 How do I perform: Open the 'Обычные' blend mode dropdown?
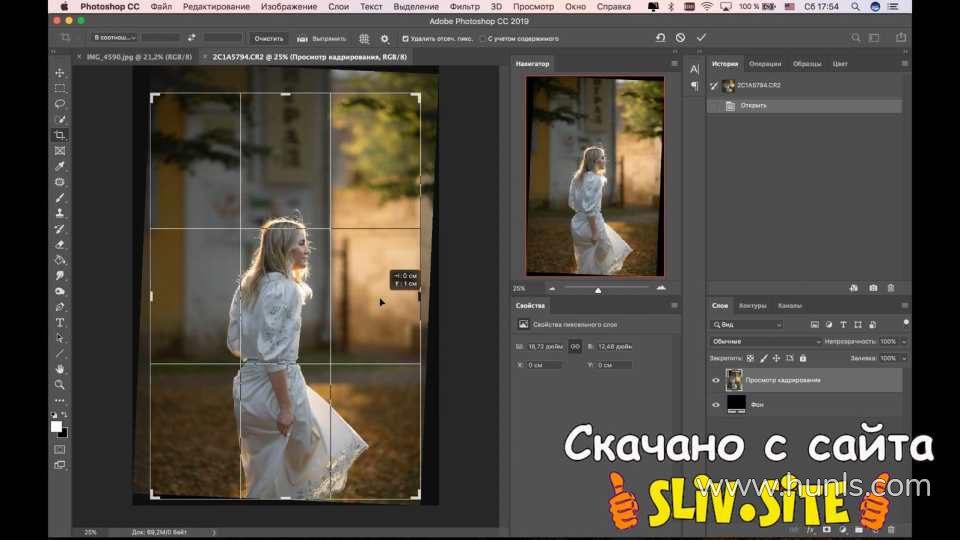[x=766, y=341]
